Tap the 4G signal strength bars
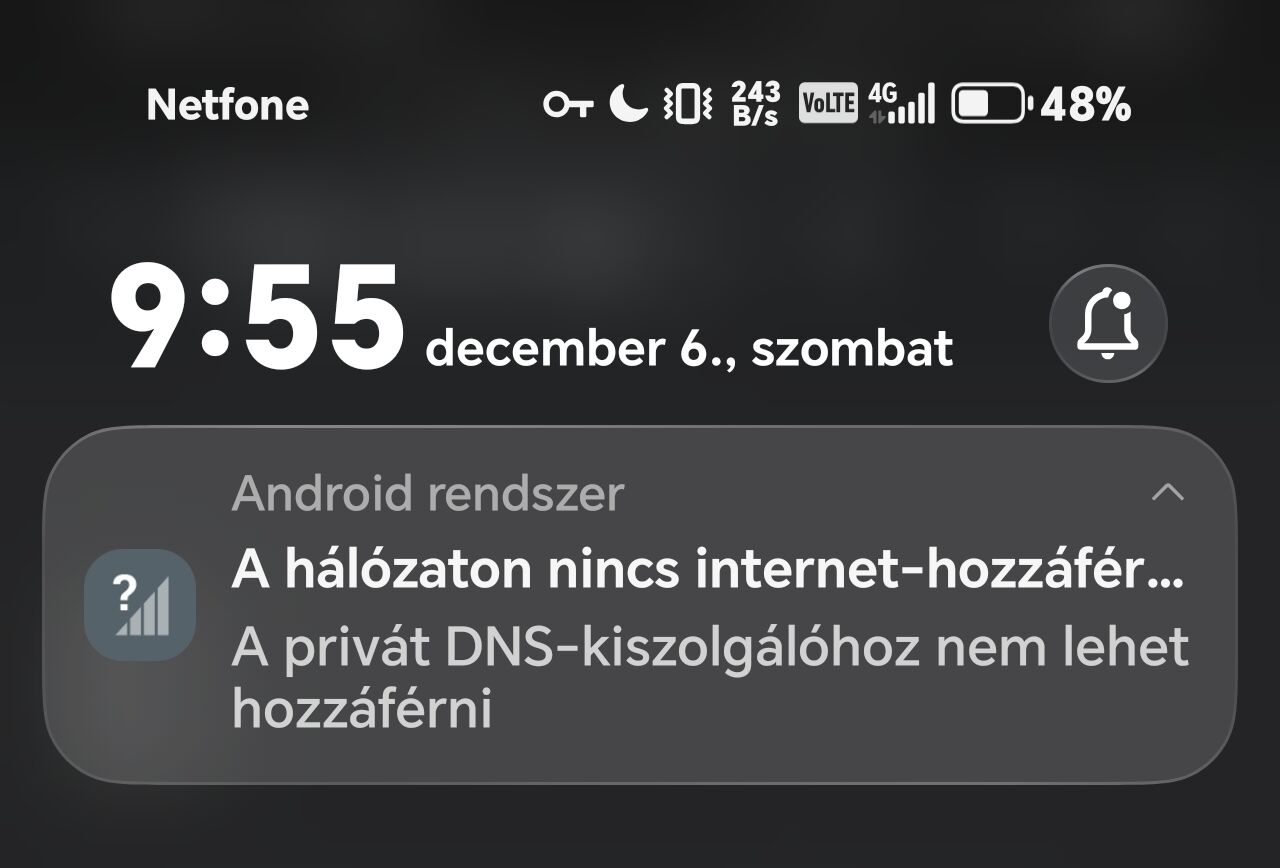 pyautogui.click(x=901, y=103)
